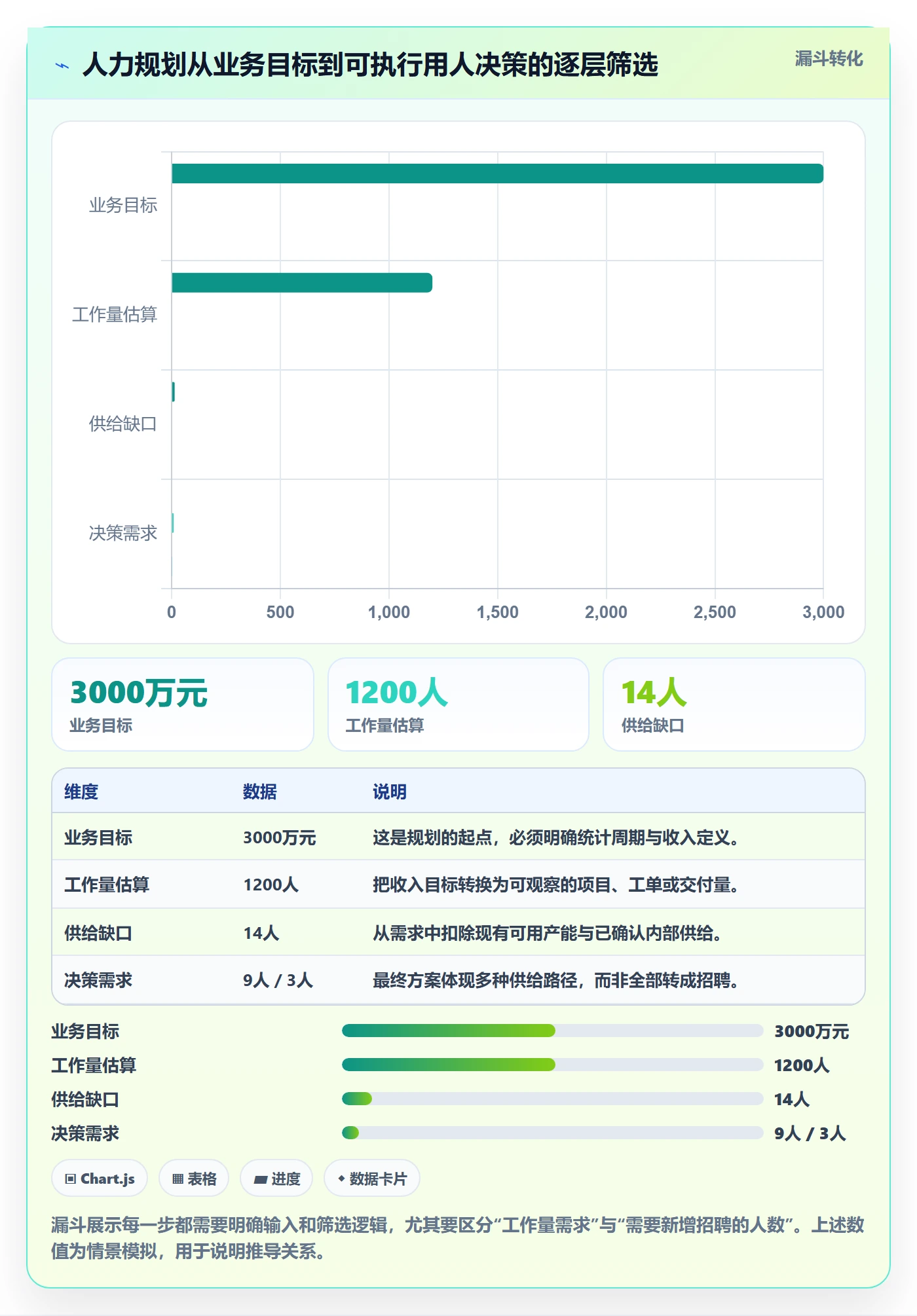Click the description starting with 最终方案体现
917x1316 pixels.
[556, 980]
